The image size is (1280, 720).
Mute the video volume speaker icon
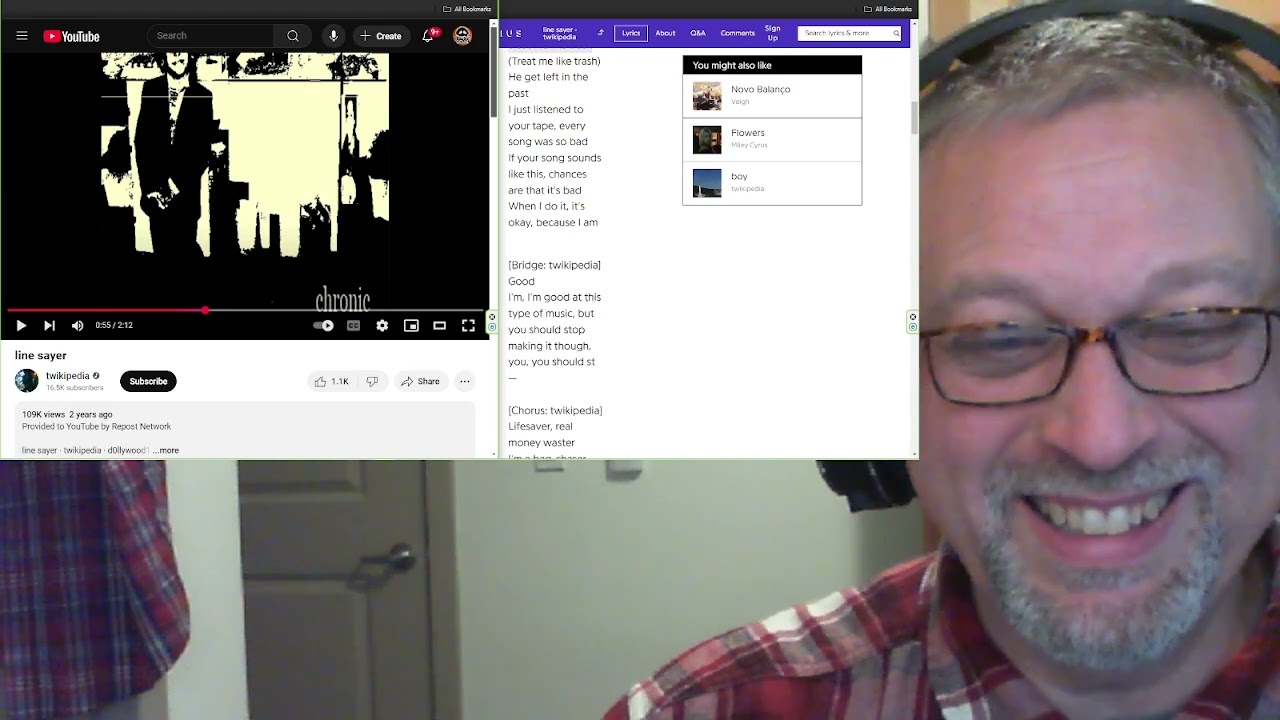(77, 325)
